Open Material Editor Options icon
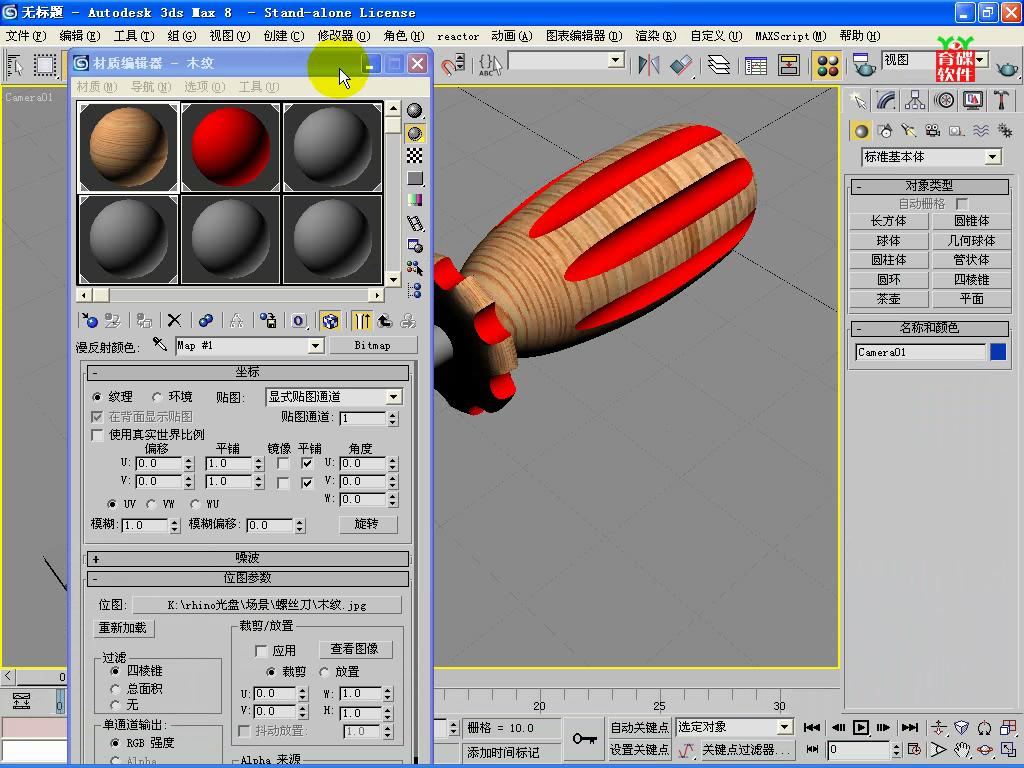Image resolution: width=1024 pixels, height=768 pixels. (414, 246)
